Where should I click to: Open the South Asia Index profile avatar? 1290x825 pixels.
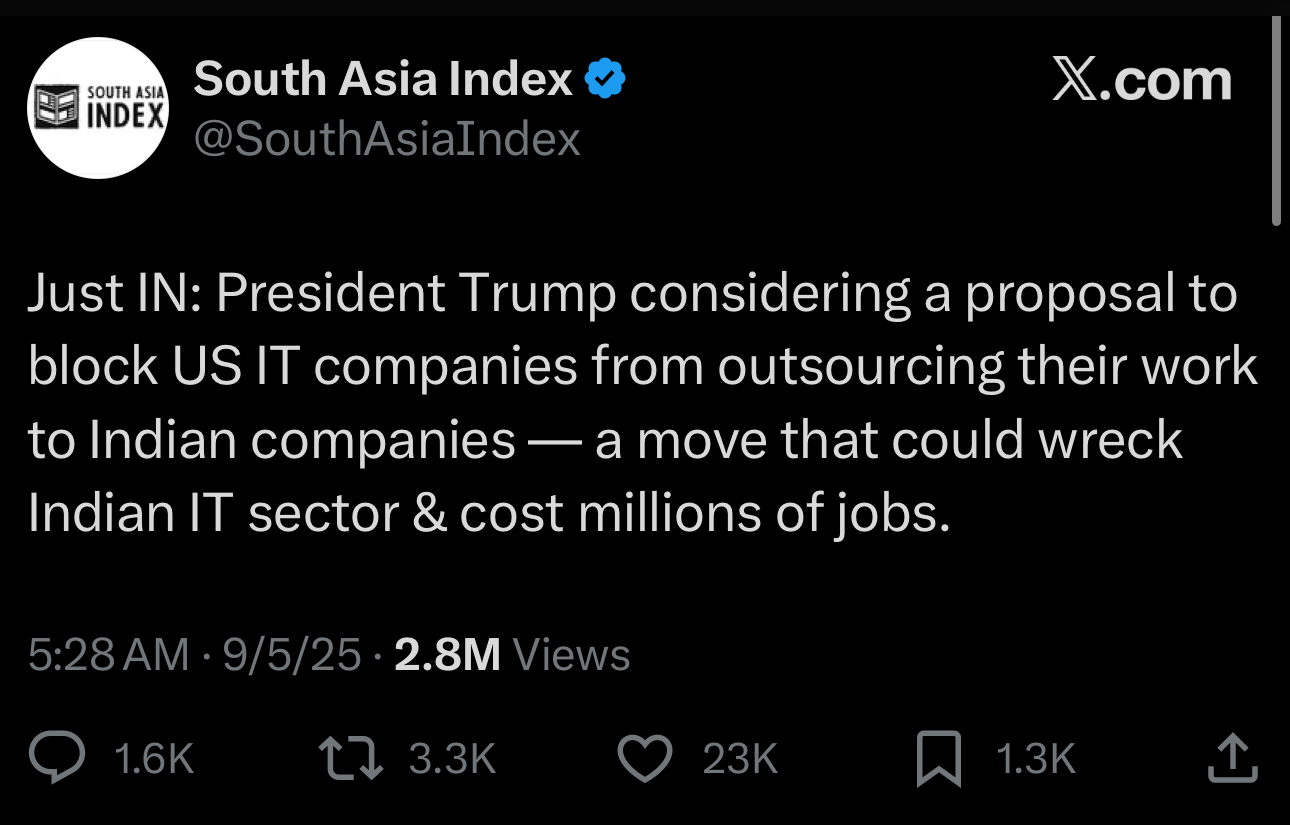[98, 108]
